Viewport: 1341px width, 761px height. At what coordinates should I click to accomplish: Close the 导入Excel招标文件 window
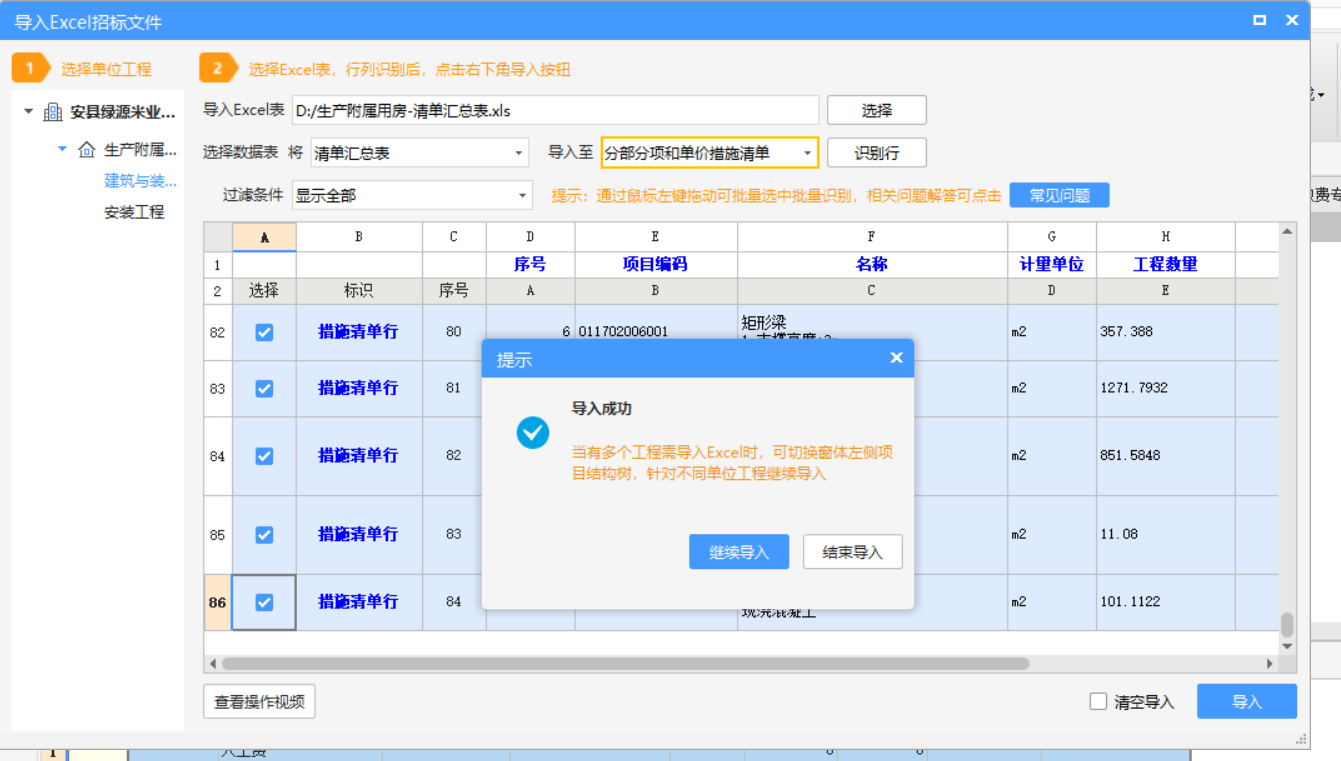[x=1292, y=20]
